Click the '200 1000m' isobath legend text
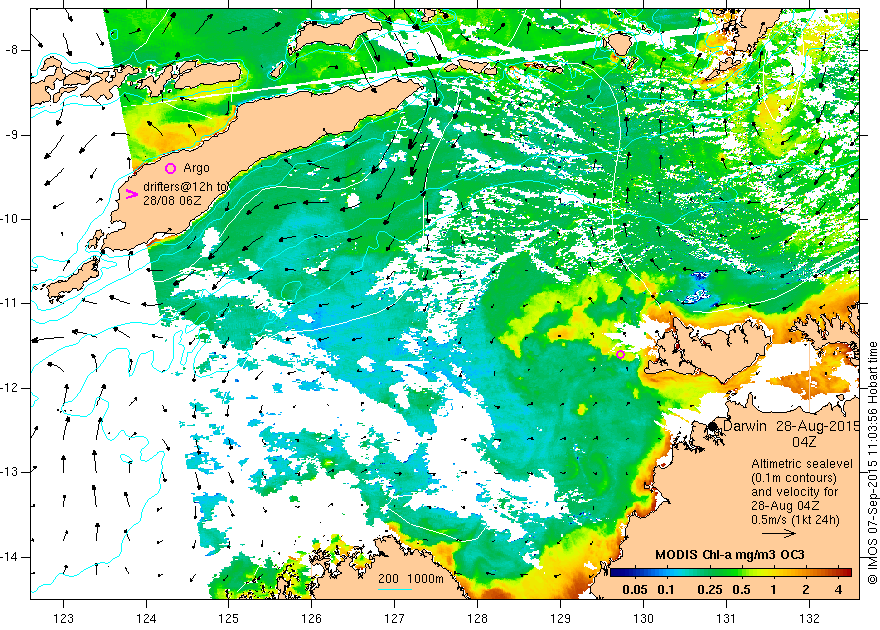The image size is (880, 630). [411, 579]
